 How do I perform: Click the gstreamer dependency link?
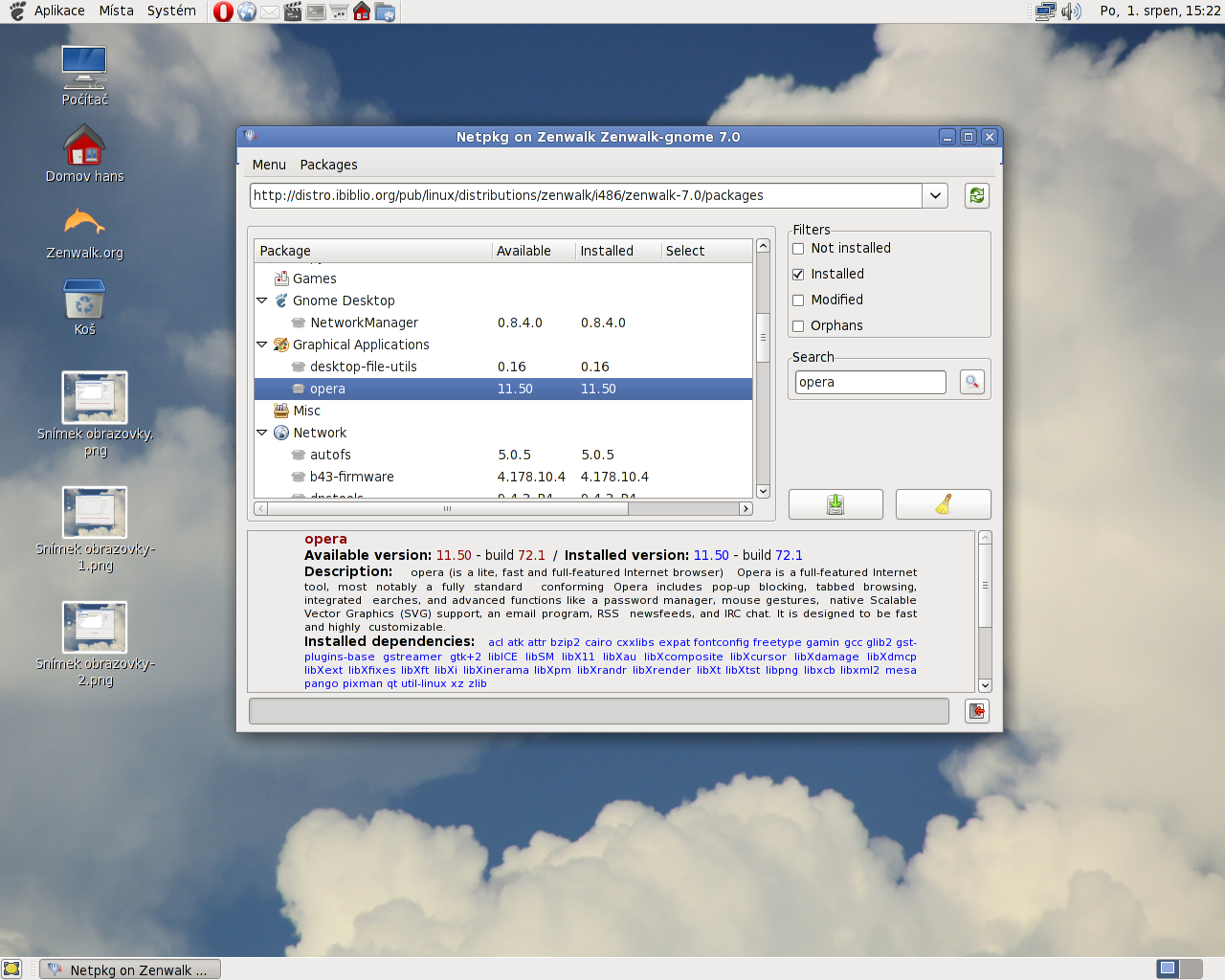412,657
